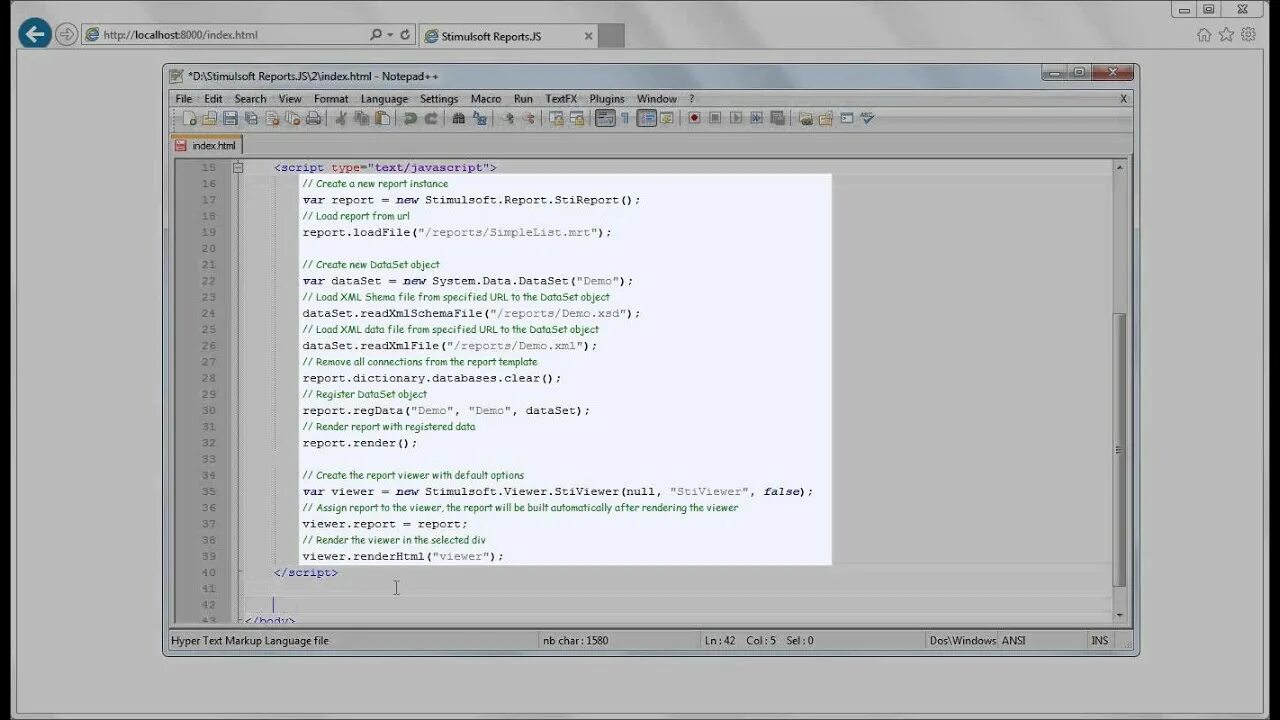The height and width of the screenshot is (720, 1280).
Task: Click the editor scrollbar up arrow
Action: tap(1119, 168)
